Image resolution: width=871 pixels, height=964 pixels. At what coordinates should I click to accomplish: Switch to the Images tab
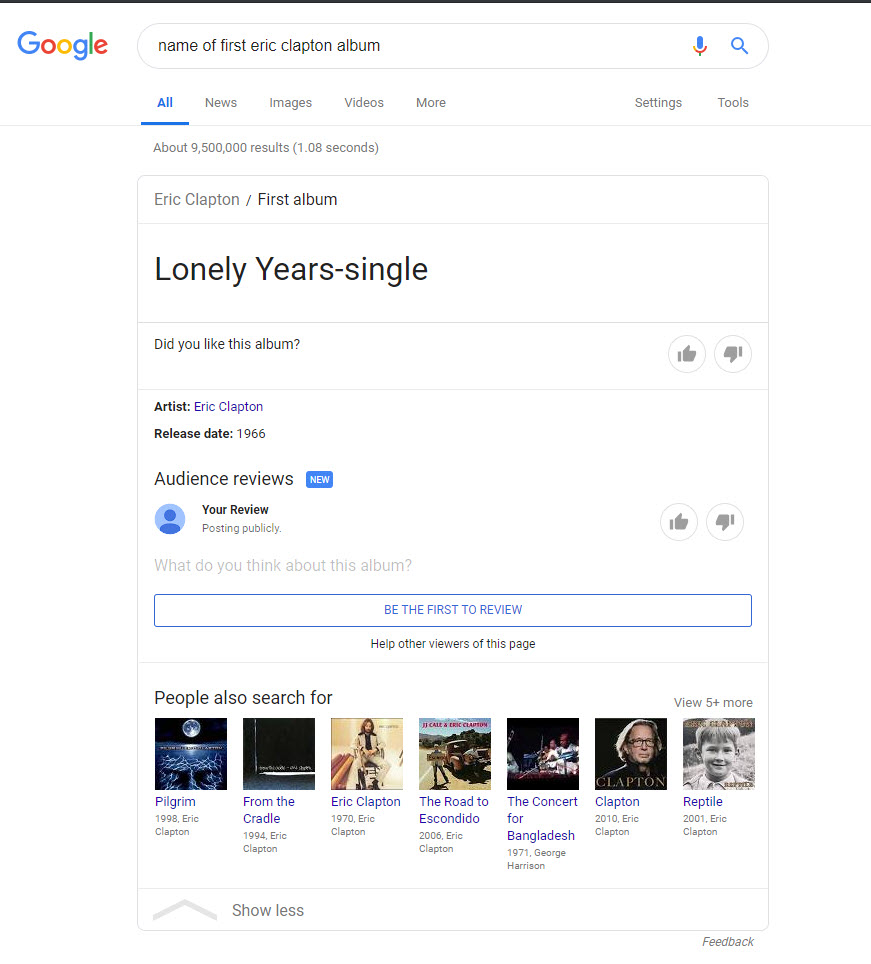click(290, 103)
